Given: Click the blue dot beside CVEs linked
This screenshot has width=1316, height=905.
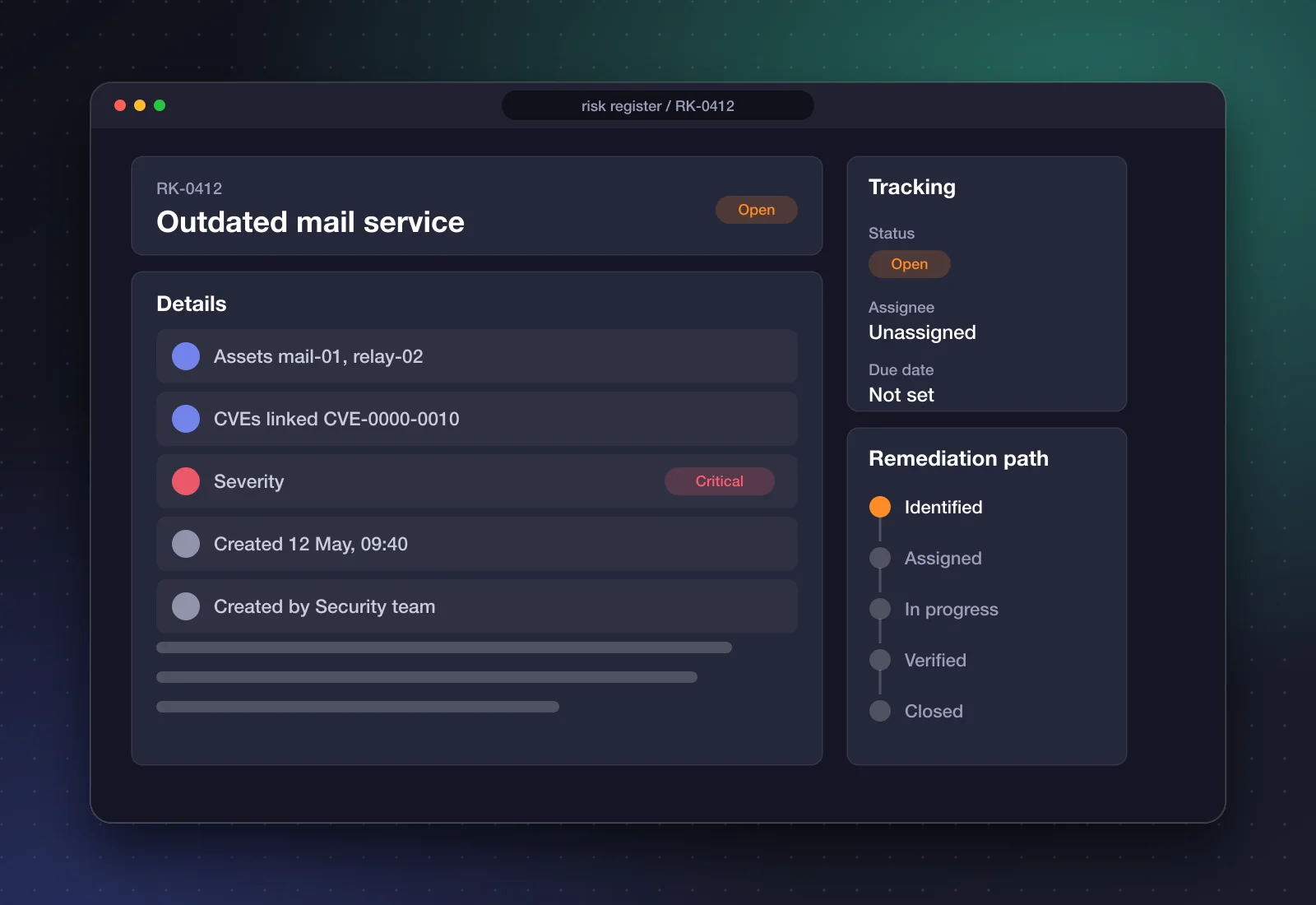Looking at the screenshot, I should (186, 419).
